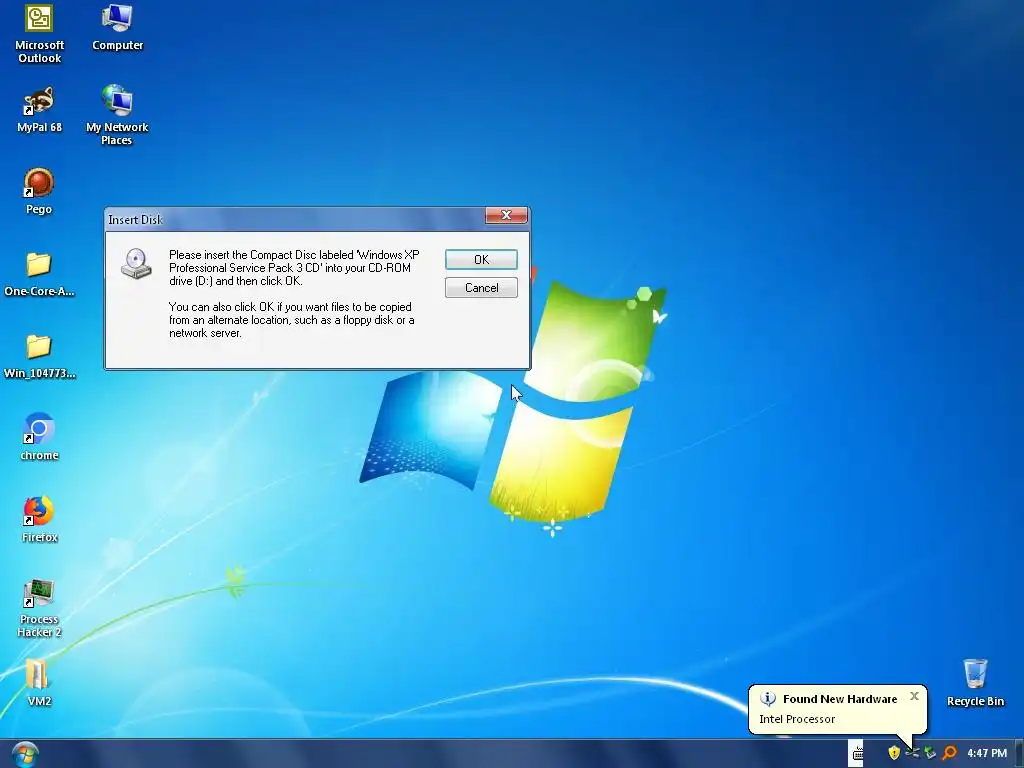Open the Microsoft Outlook desktop icon
The height and width of the screenshot is (768, 1024).
click(39, 34)
